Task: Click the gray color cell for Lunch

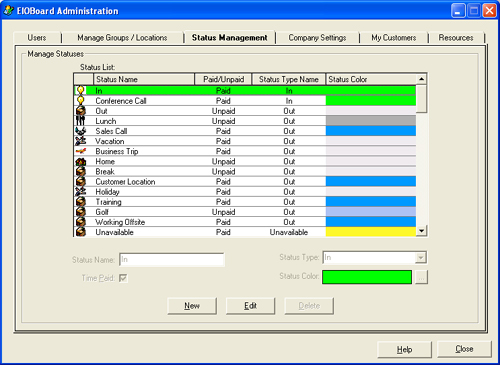Action: click(x=371, y=121)
